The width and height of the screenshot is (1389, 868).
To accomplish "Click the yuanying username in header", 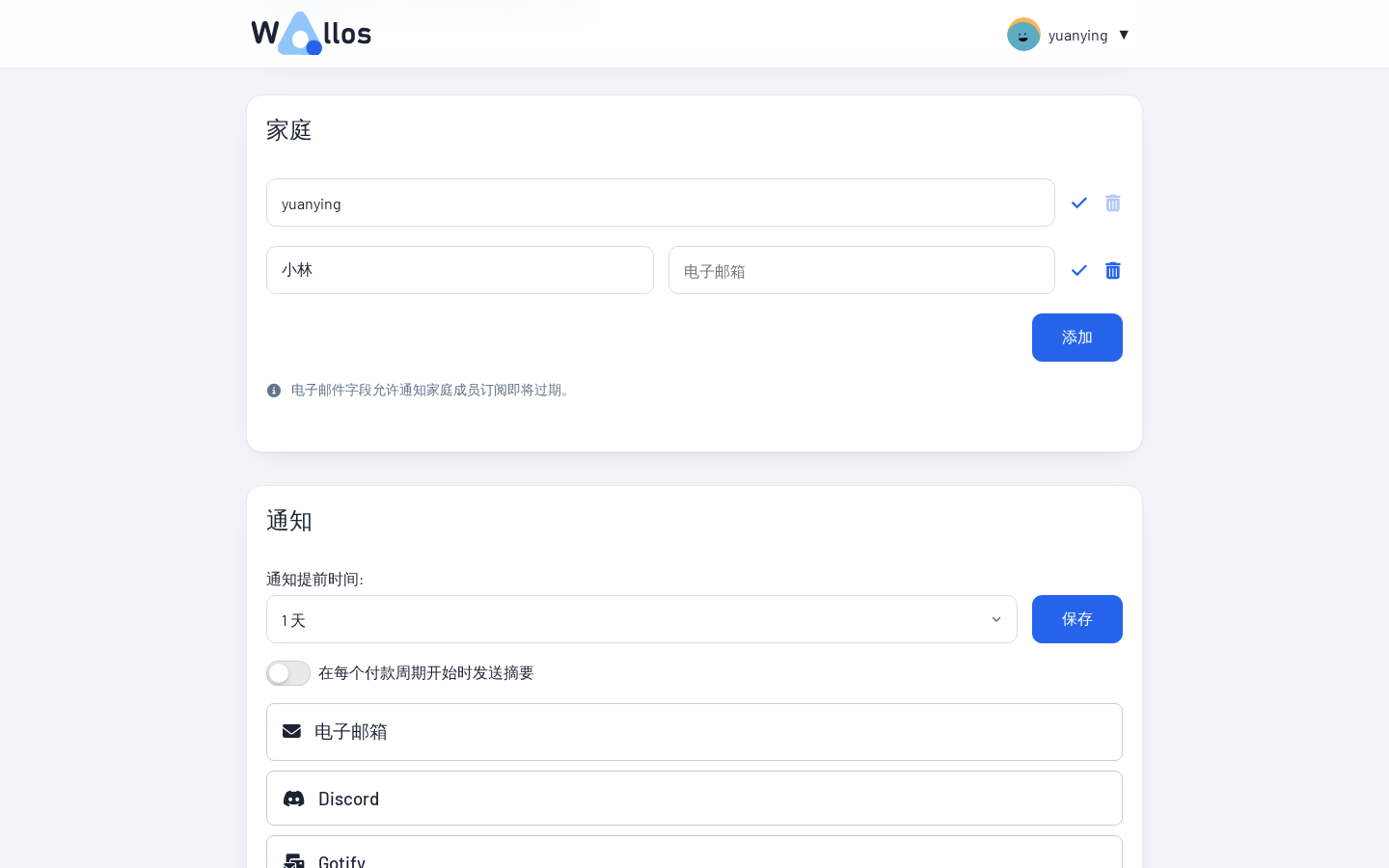I will click(x=1077, y=35).
